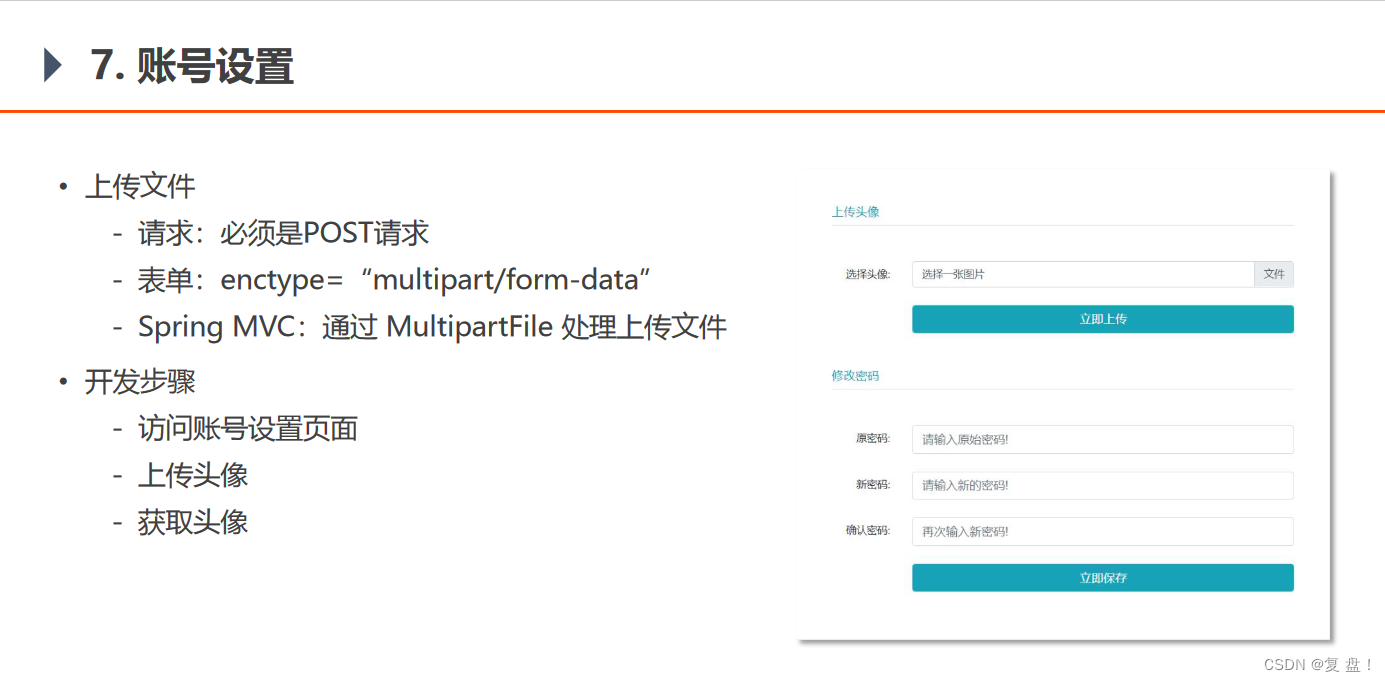Screen dimensions: 1385x682
Task: Click the 上传头像 section heading
Action: 855,212
